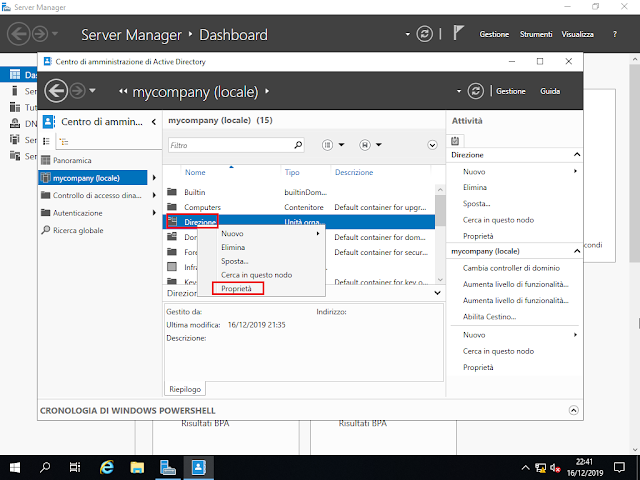
Task: Open Windows Start menu
Action: 15,467
